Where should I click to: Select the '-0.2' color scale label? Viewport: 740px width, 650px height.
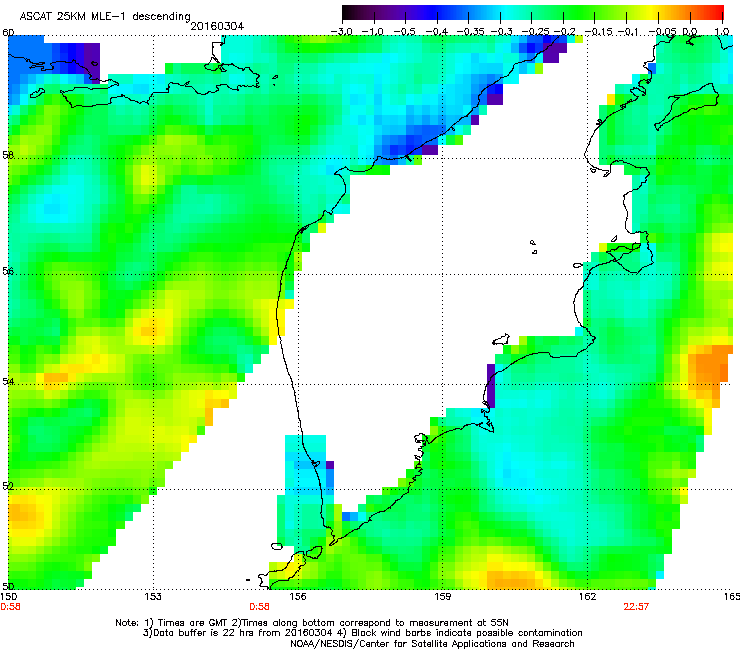coord(564,31)
